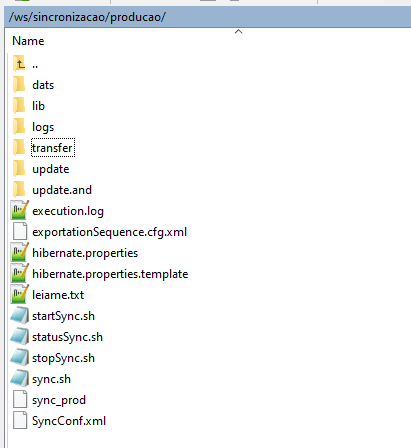Screen dimensions: 411x448
Task: Click the /ws/sincronizacao/producao/ path bar
Action: coord(208,17)
